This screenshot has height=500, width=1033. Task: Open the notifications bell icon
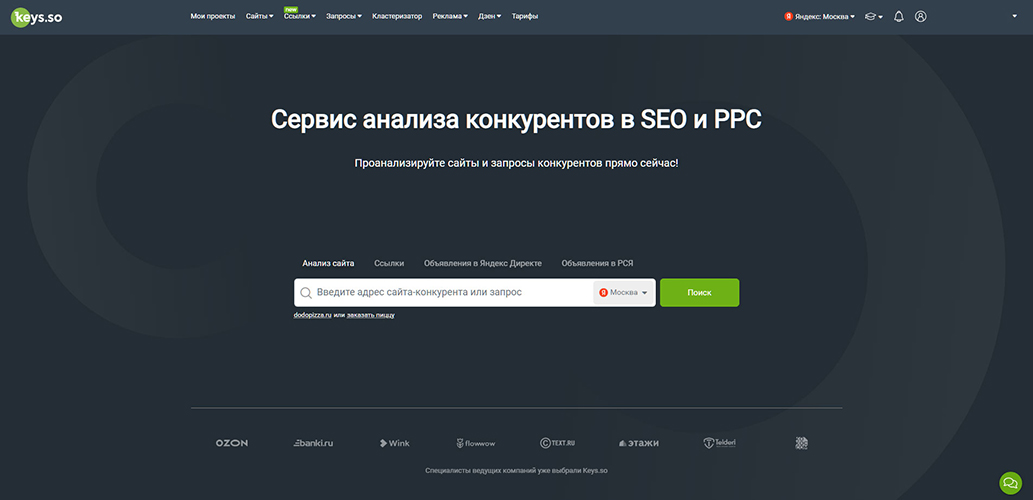coord(899,16)
